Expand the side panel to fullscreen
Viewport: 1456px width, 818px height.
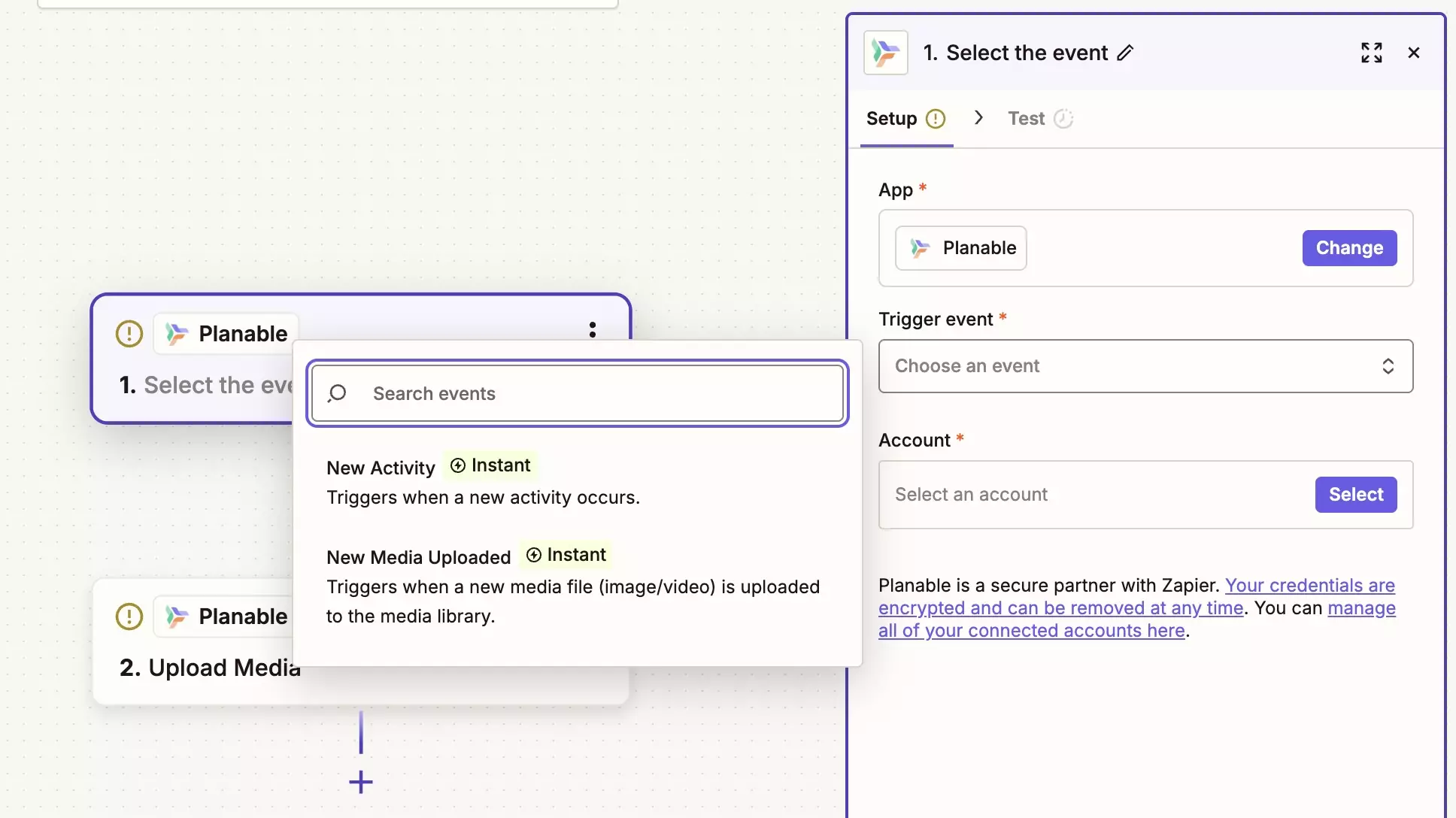tap(1371, 53)
